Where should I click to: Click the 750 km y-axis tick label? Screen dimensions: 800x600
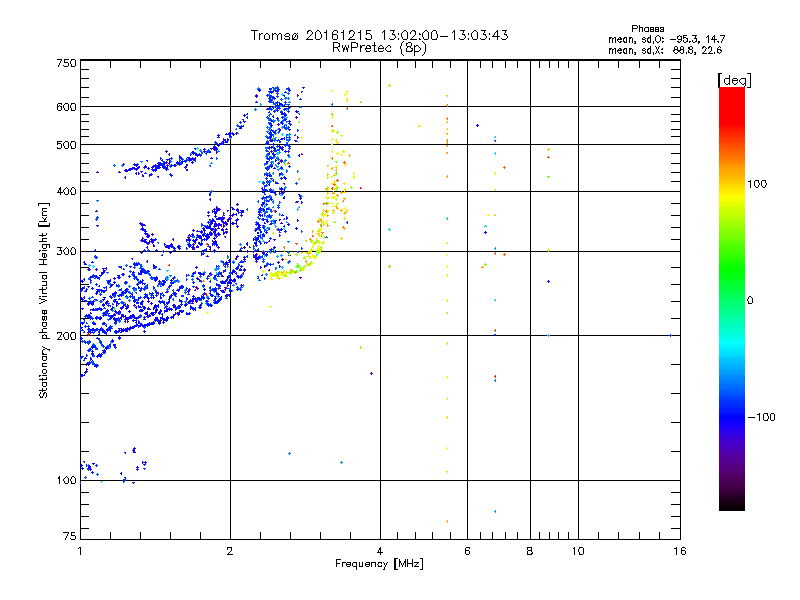pyautogui.click(x=66, y=63)
